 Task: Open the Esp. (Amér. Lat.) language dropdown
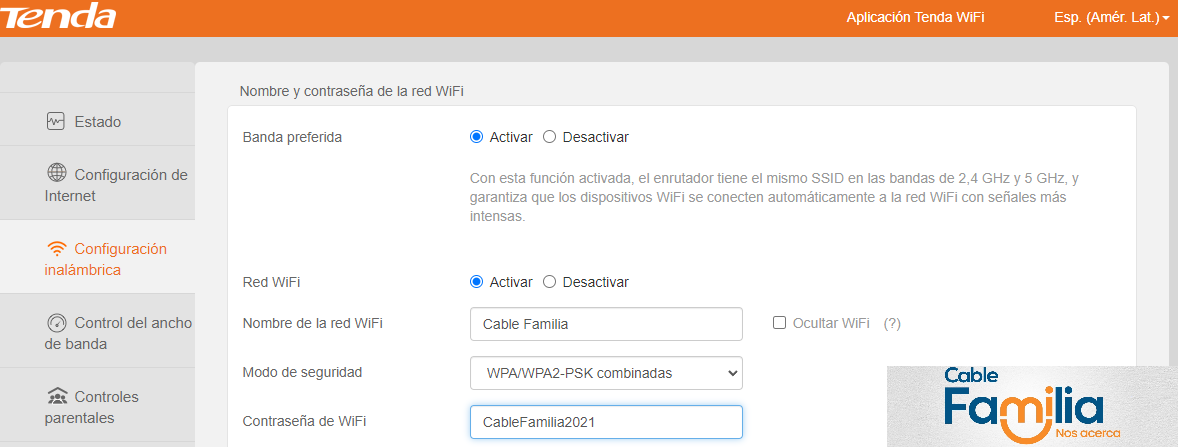coord(1111,18)
